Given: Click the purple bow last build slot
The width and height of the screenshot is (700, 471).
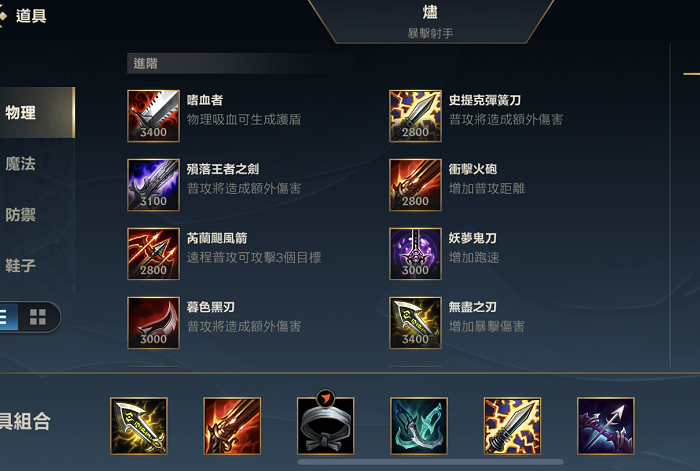Looking at the screenshot, I should click(x=606, y=426).
